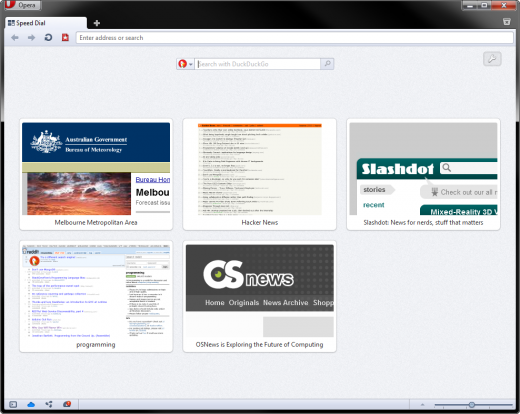
Task: Toggle the panel sidebar in status bar
Action: 13,405
